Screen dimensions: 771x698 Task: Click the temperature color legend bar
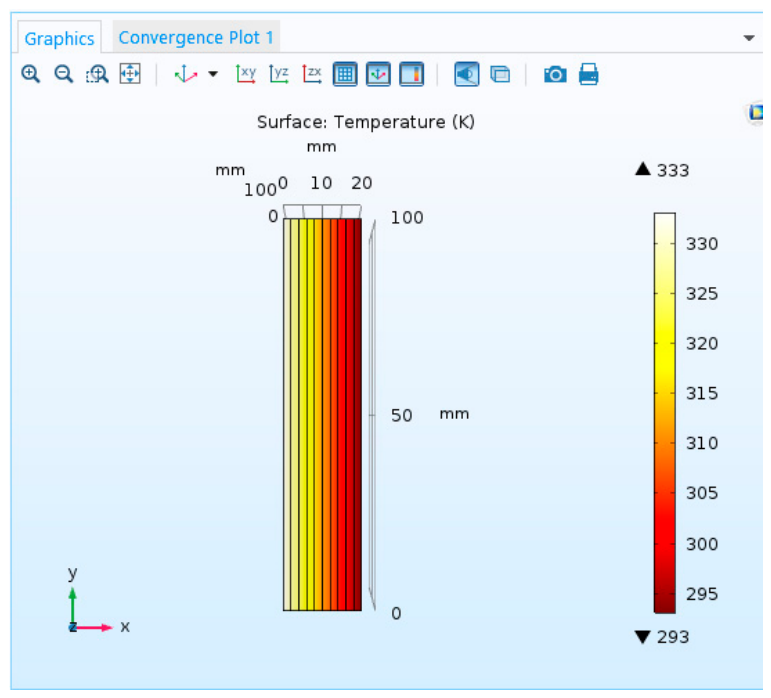(x=664, y=413)
